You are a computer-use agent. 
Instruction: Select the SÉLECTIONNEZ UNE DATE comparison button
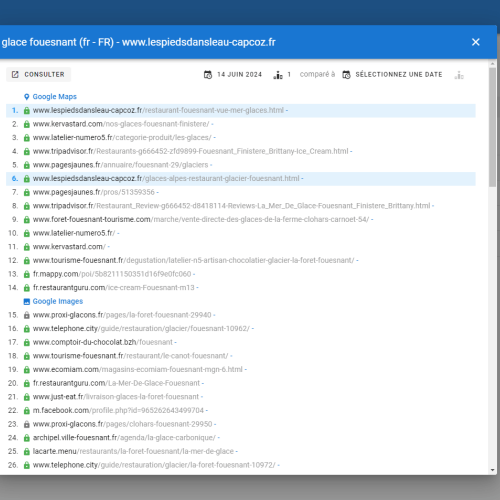click(x=393, y=74)
